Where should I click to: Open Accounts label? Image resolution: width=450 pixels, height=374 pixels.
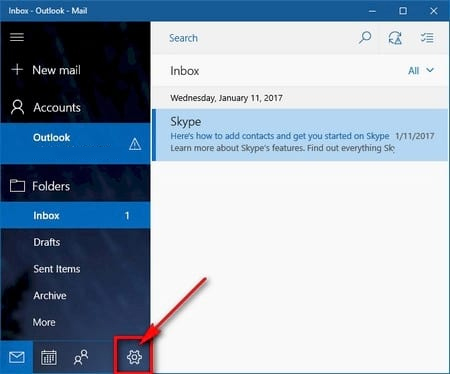coord(57,107)
